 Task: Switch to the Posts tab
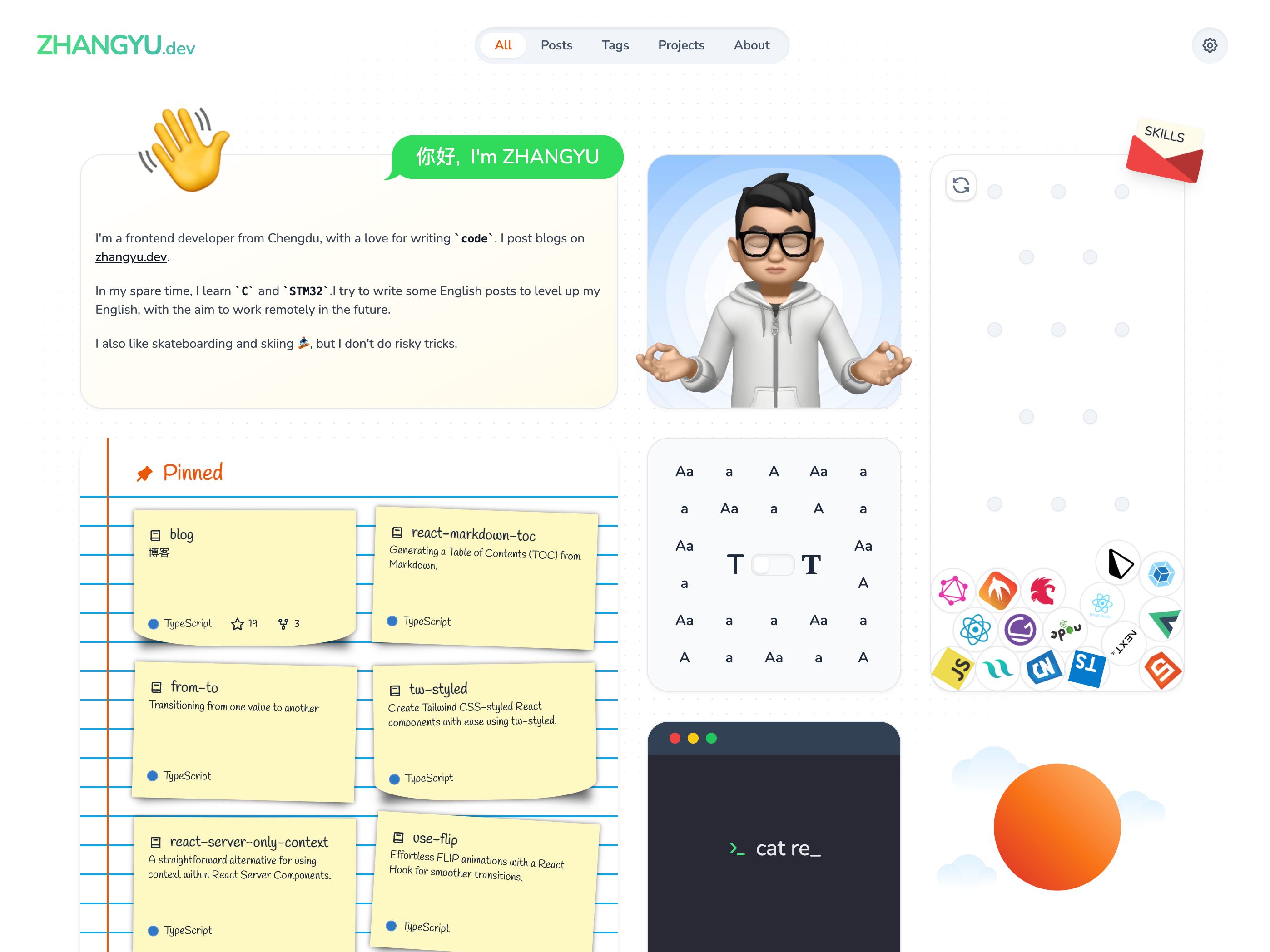pyautogui.click(x=556, y=45)
